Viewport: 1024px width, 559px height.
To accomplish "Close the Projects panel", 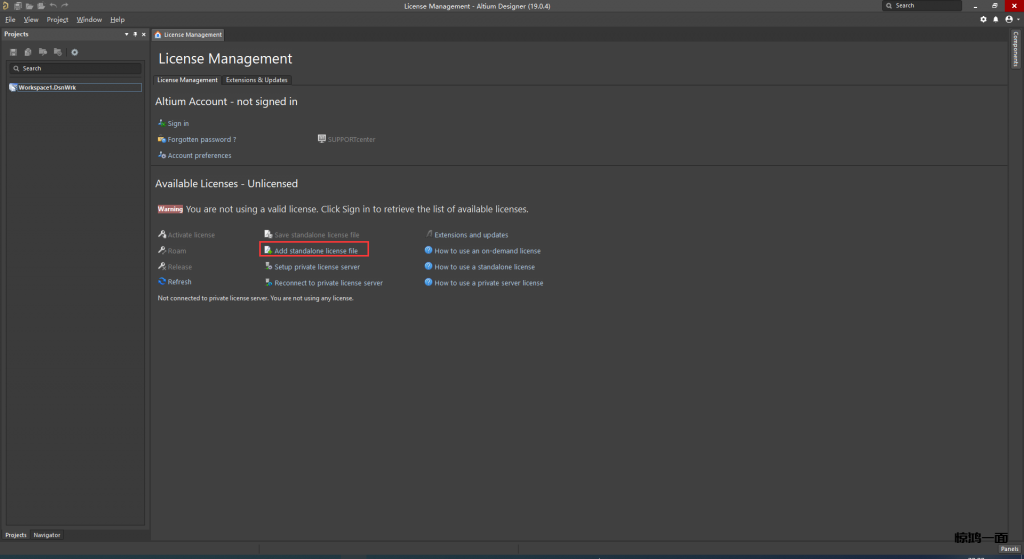I will coord(144,34).
